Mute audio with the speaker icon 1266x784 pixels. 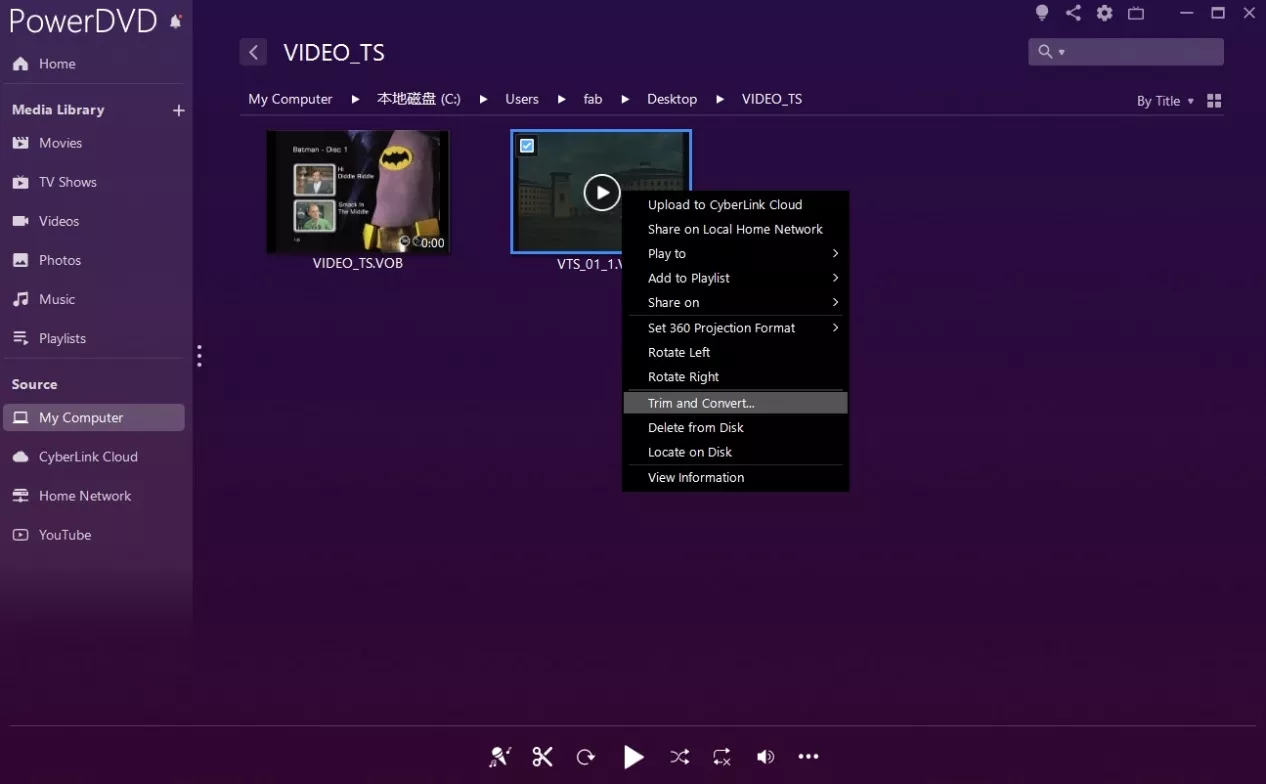tap(765, 757)
